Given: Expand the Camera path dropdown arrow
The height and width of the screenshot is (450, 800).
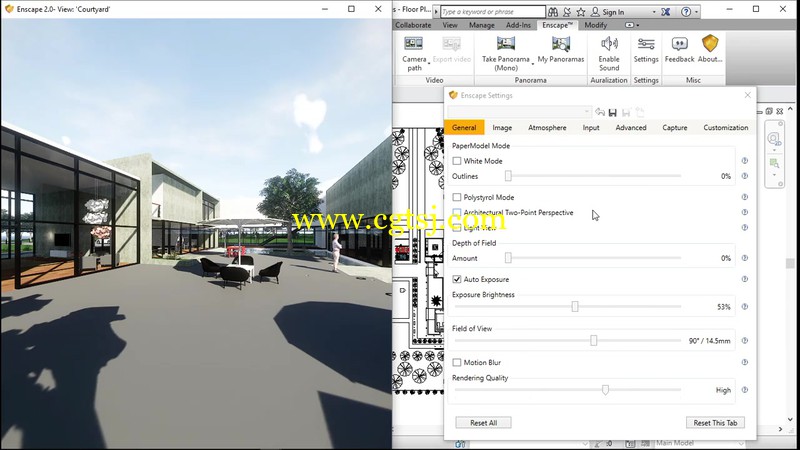Looking at the screenshot, I should pyautogui.click(x=429, y=63).
